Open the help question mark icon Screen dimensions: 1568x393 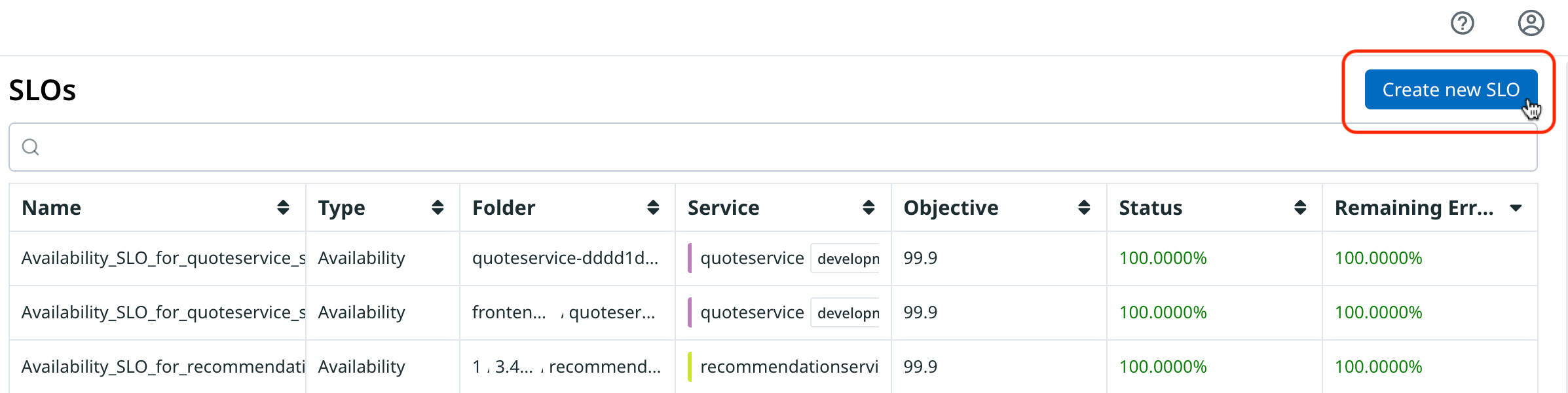pos(1462,23)
